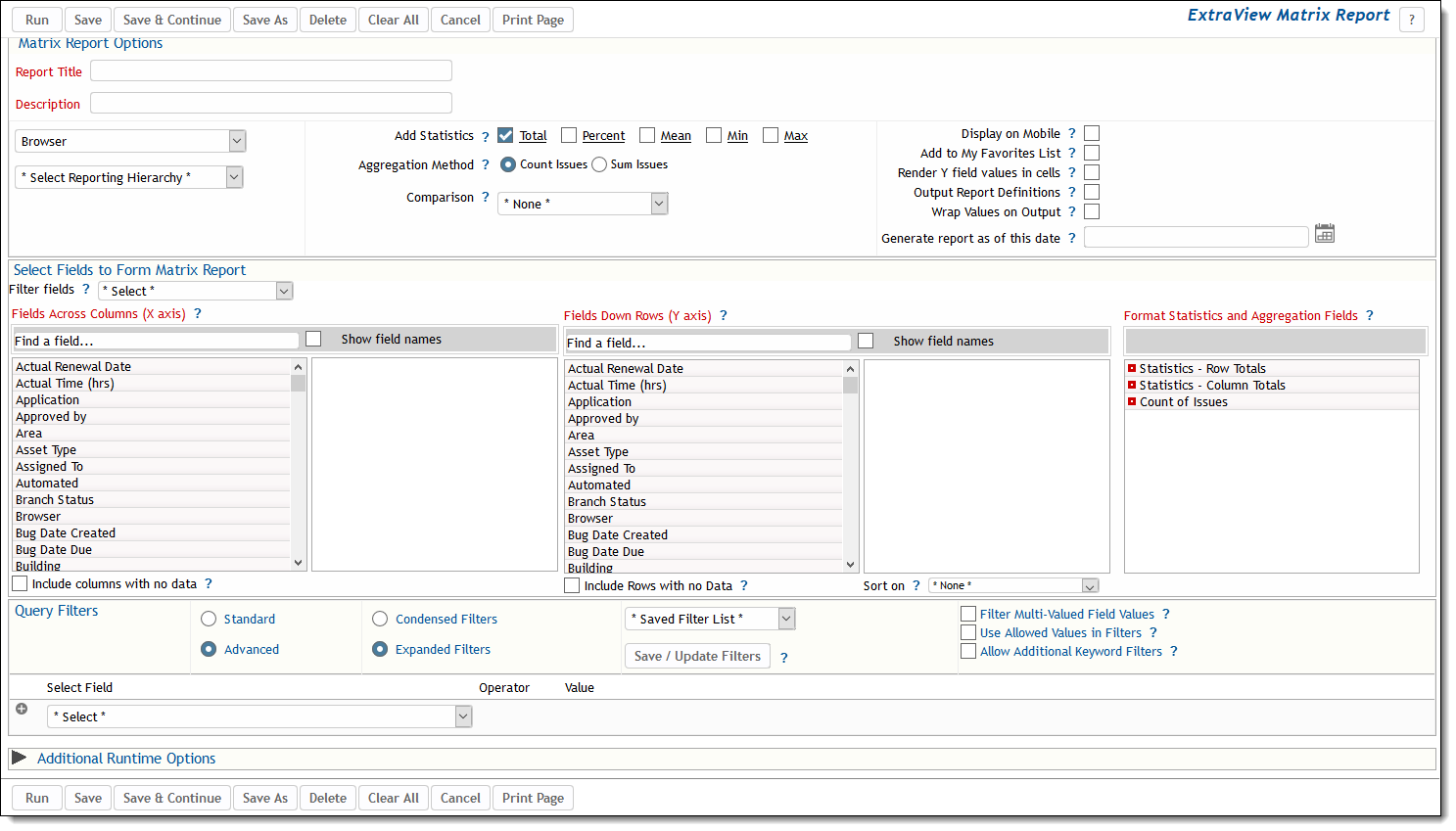Enable the Min statistic checkbox
Viewport: 1456px width, 831px height.
point(713,135)
